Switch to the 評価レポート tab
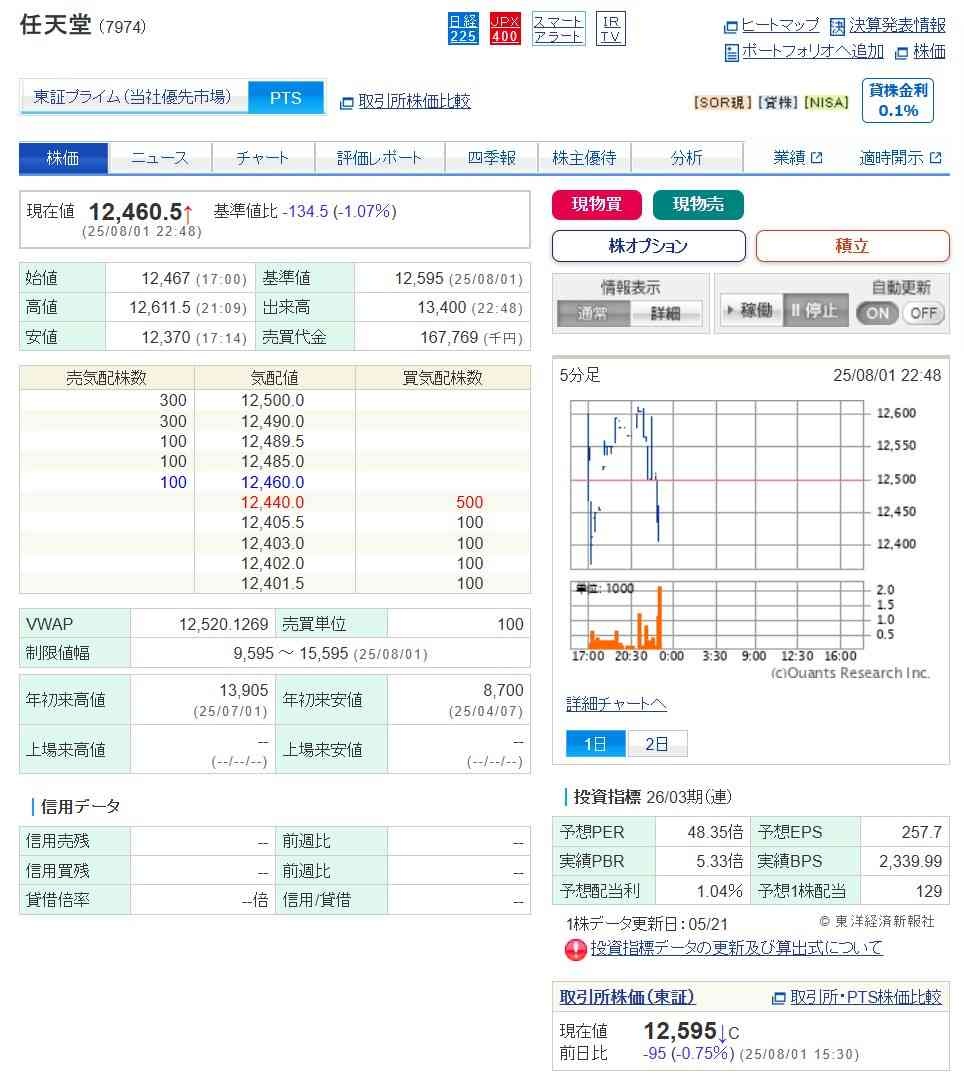Screen dimensions: 964x1086 380,158
